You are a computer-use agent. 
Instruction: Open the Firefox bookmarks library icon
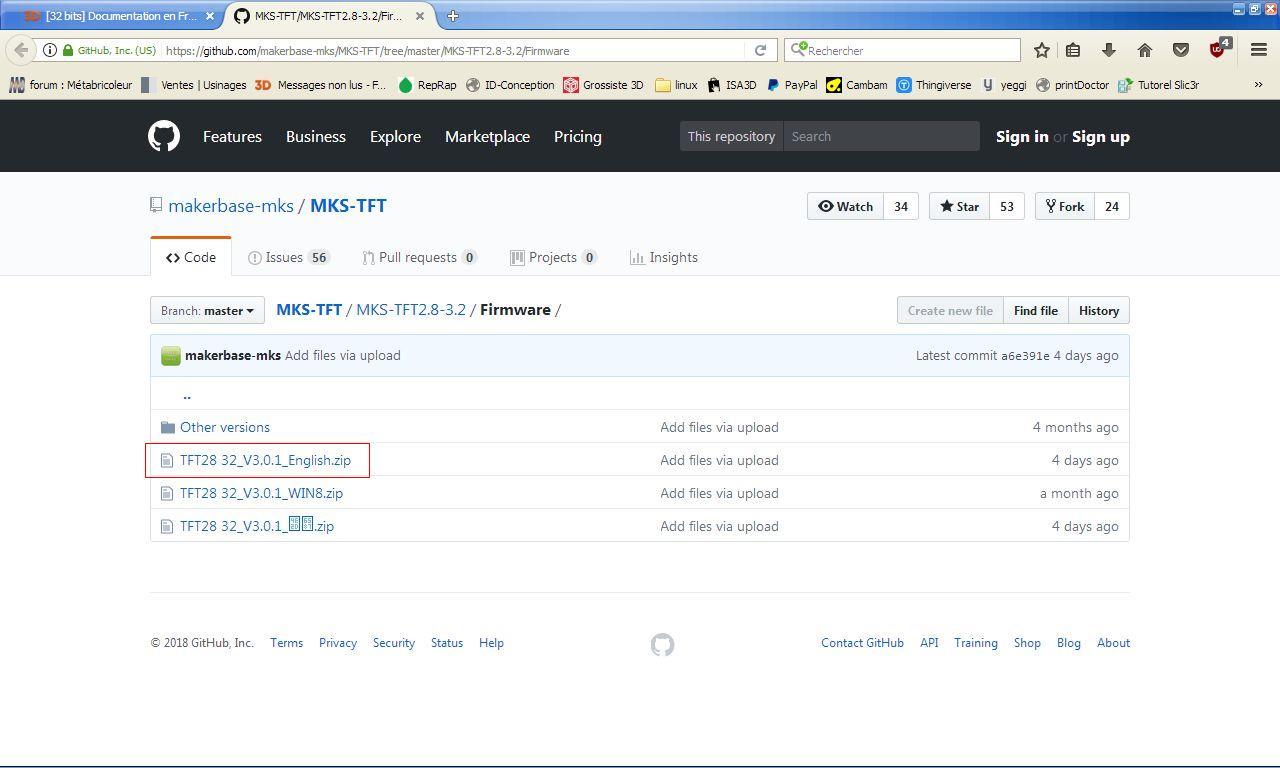point(1073,50)
